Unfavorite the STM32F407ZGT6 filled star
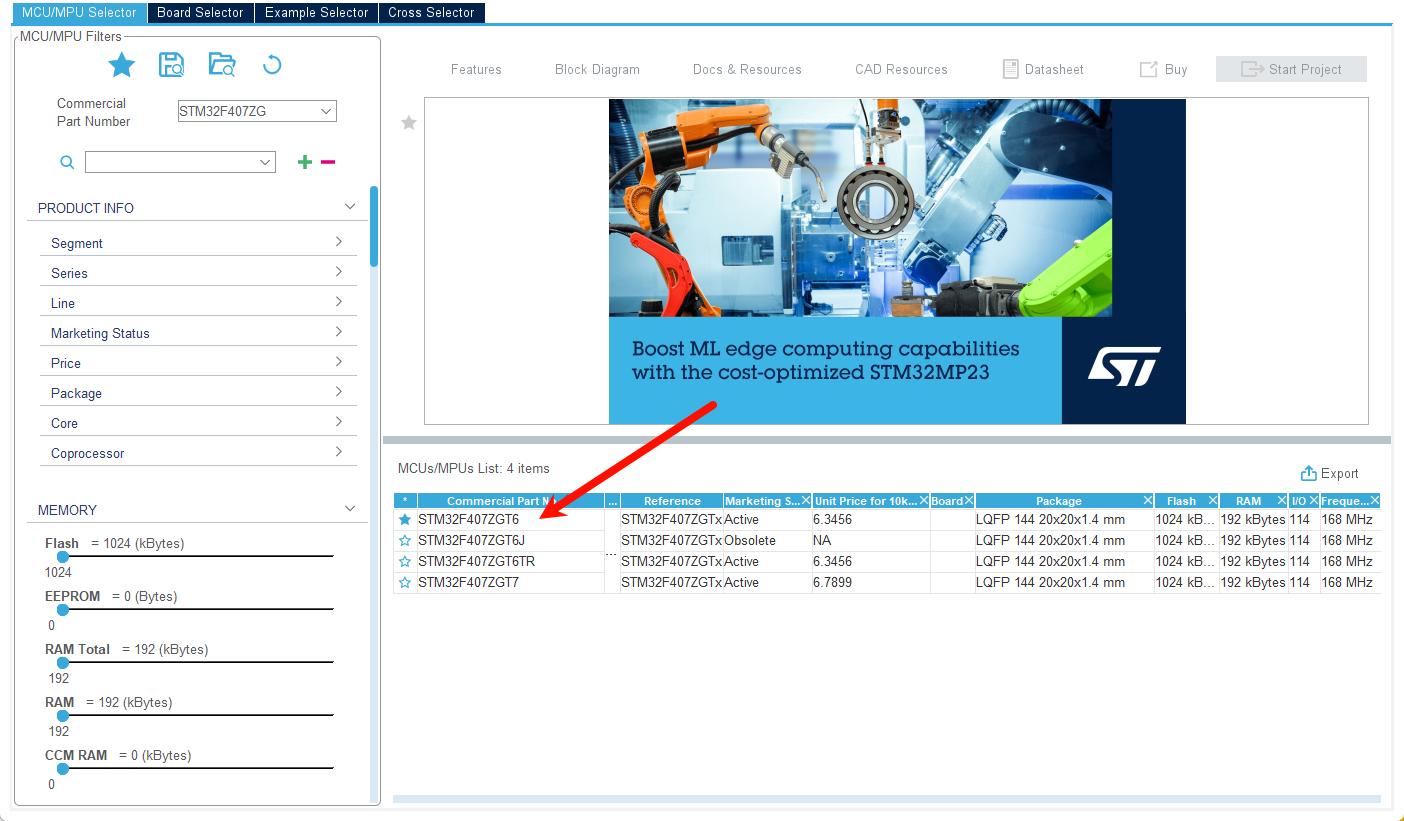Image resolution: width=1404 pixels, height=821 pixels. tap(405, 520)
